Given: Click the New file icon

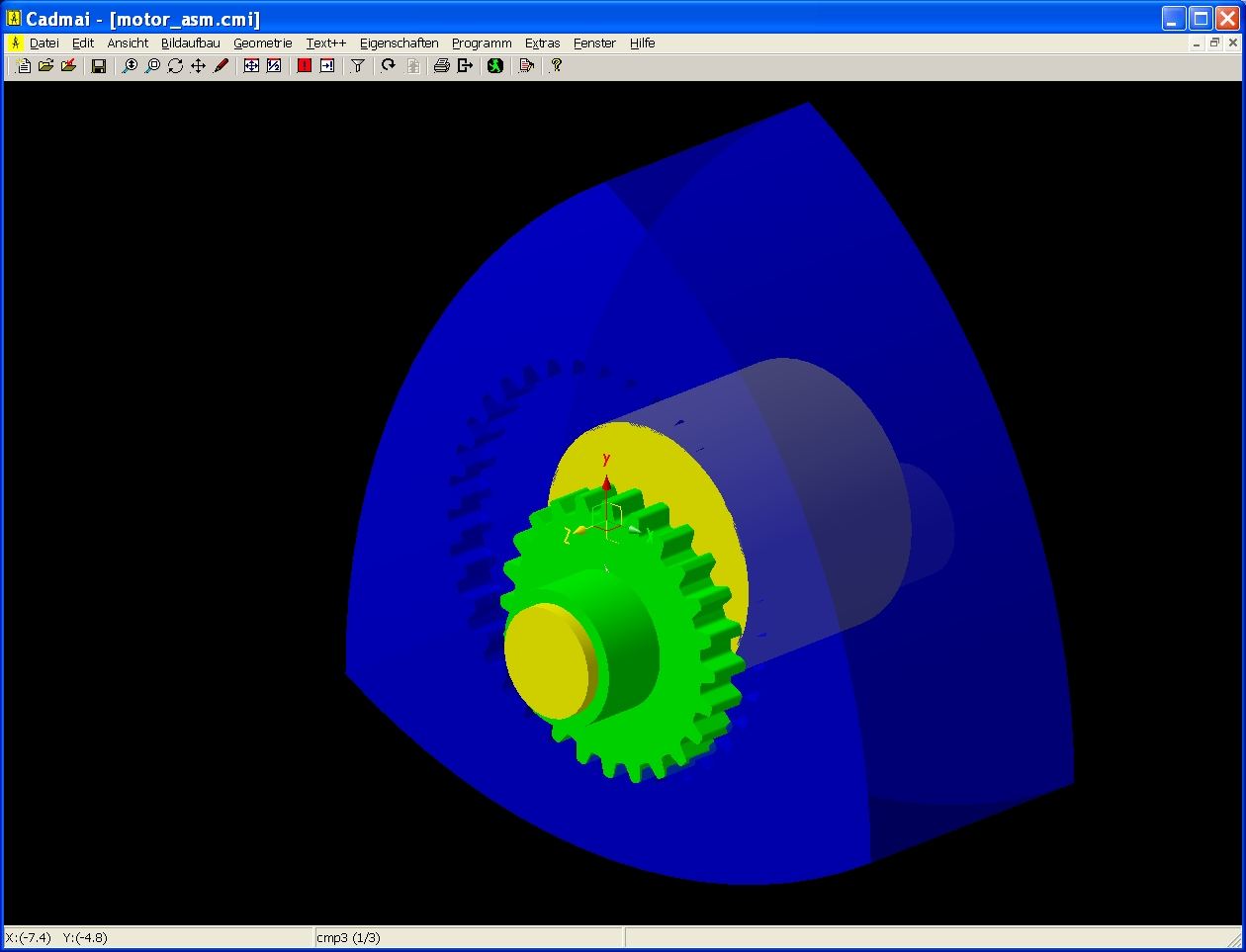Looking at the screenshot, I should click(24, 66).
